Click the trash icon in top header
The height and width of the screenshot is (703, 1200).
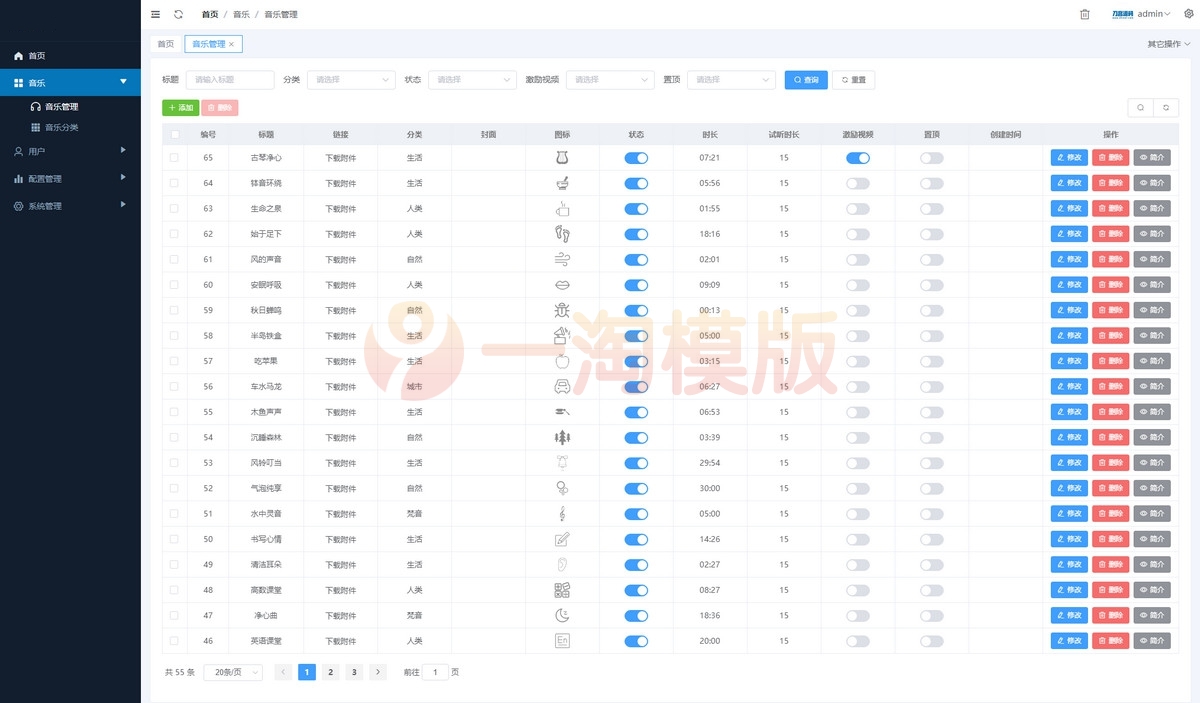click(1085, 14)
